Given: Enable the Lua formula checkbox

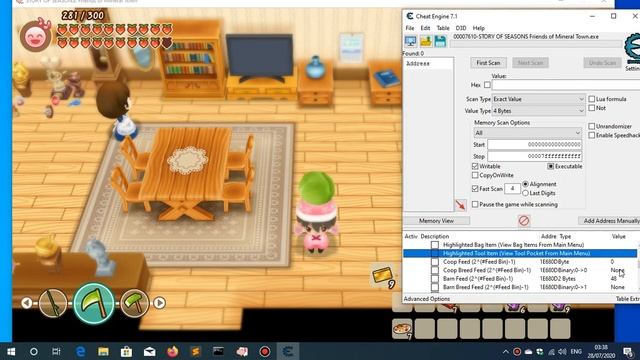Looking at the screenshot, I should pos(591,99).
